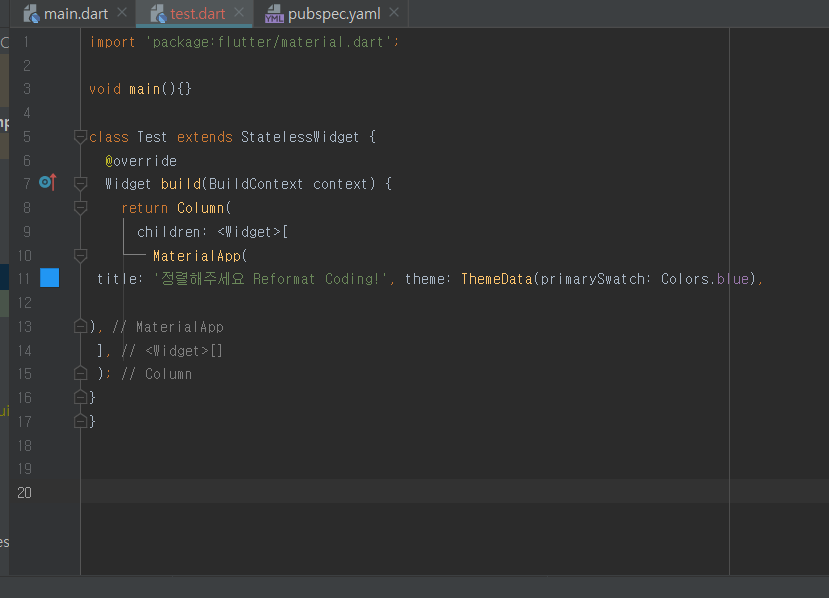
Task: Click the override gutter icon on line 7
Action: pyautogui.click(x=48, y=182)
